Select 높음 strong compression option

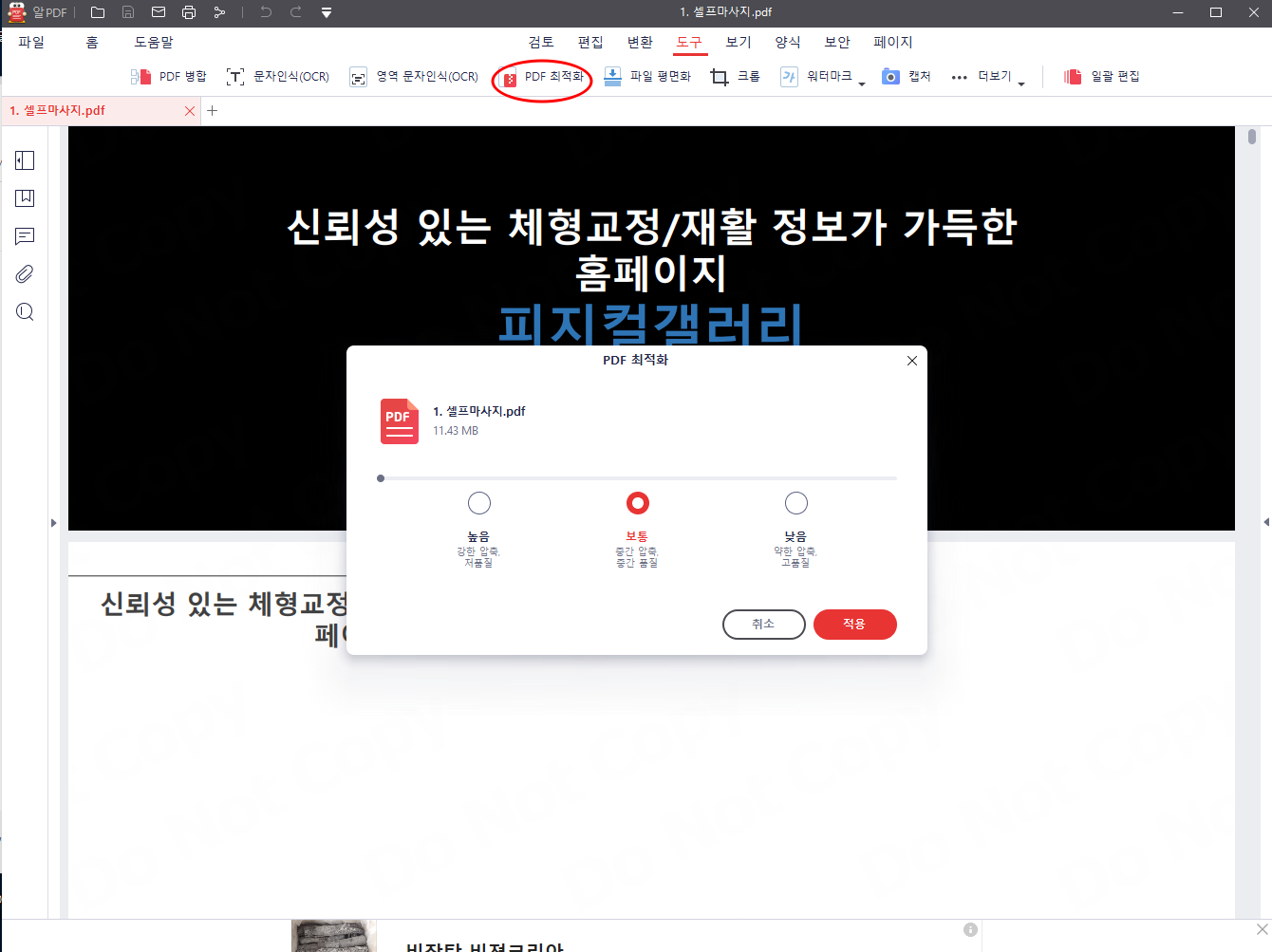[479, 503]
